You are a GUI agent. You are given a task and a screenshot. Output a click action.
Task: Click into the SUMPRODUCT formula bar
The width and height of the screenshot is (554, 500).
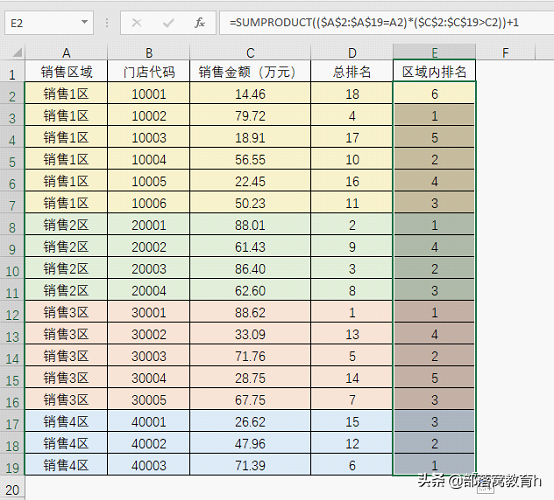click(x=387, y=23)
